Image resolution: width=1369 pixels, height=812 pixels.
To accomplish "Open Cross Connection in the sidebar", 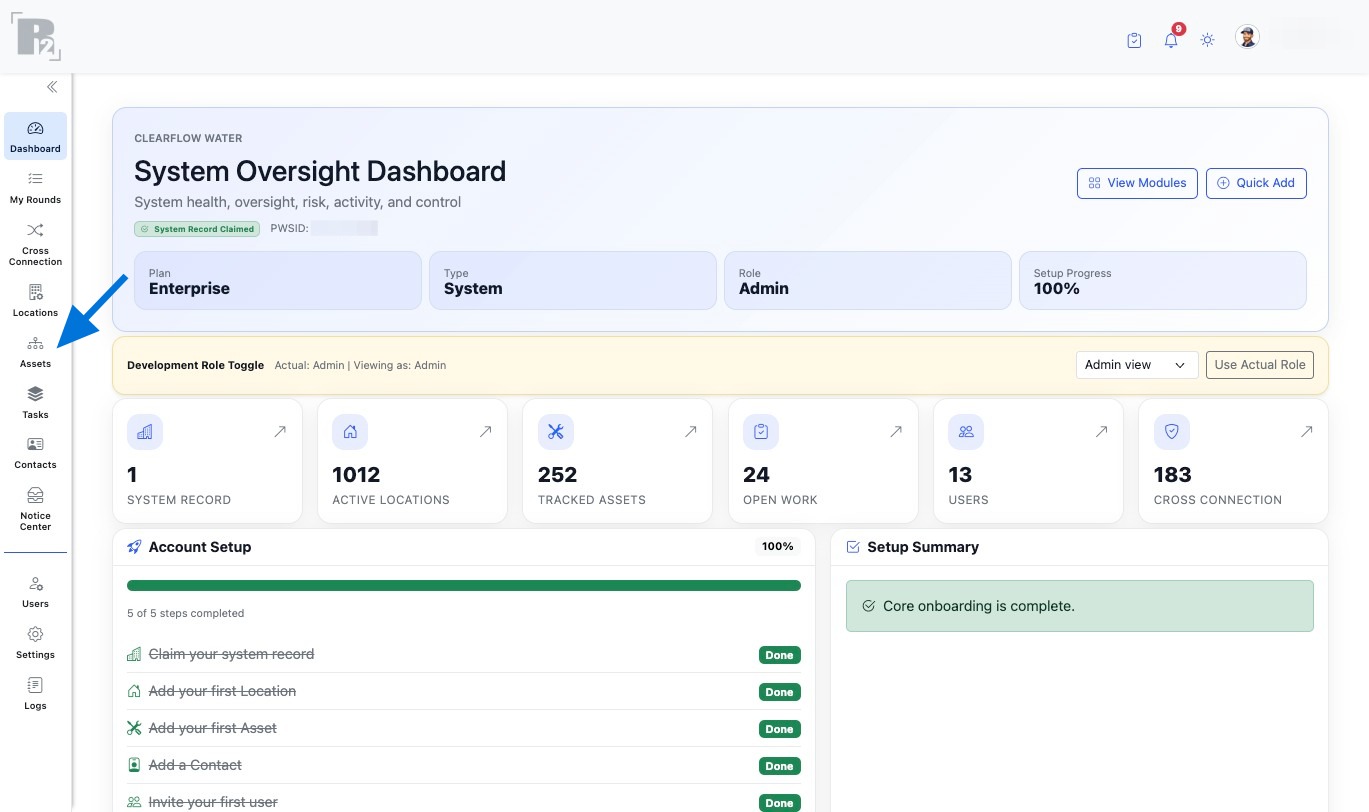I will click(x=35, y=244).
